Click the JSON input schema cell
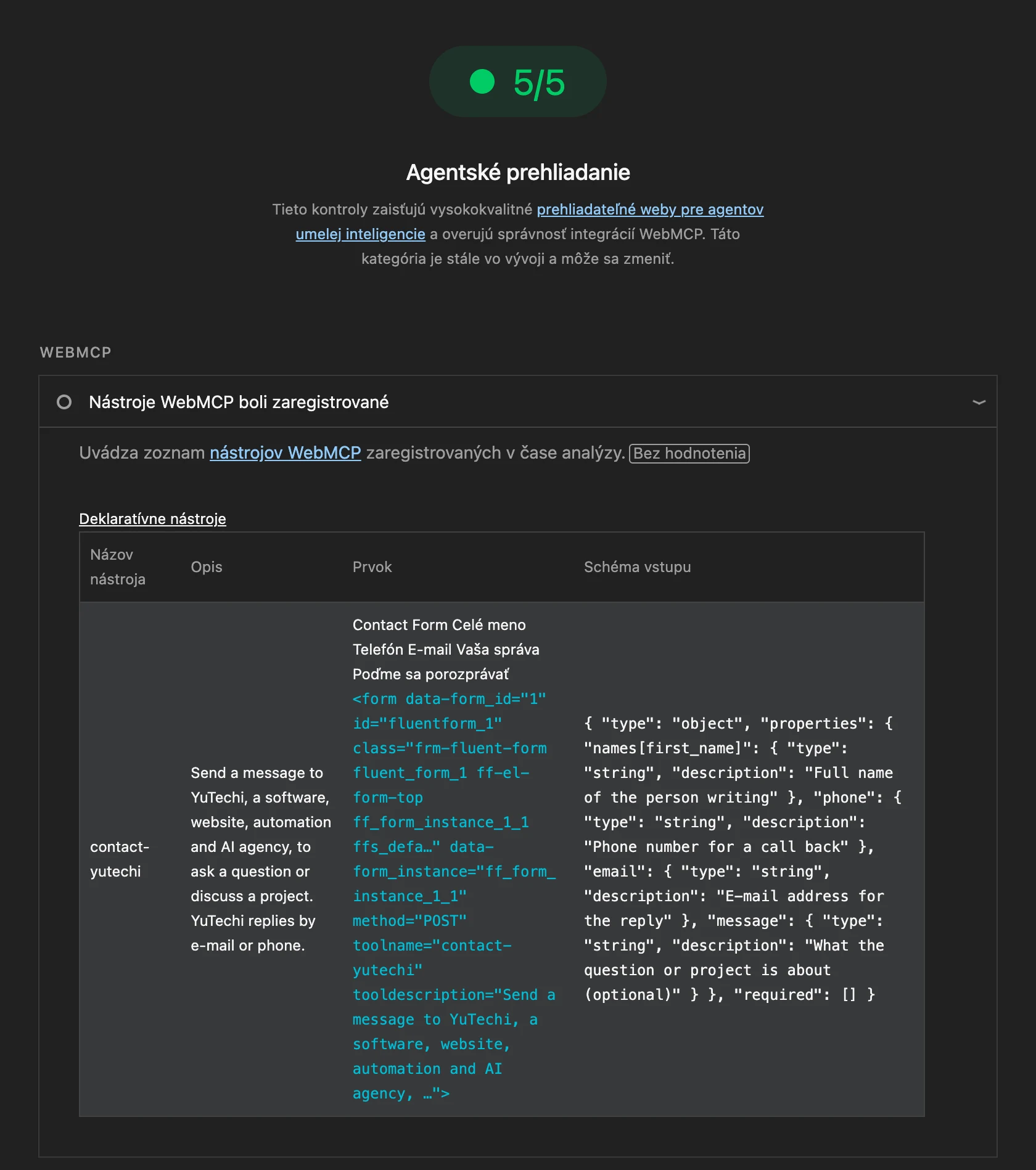The height and width of the screenshot is (1170, 1036). [x=743, y=859]
